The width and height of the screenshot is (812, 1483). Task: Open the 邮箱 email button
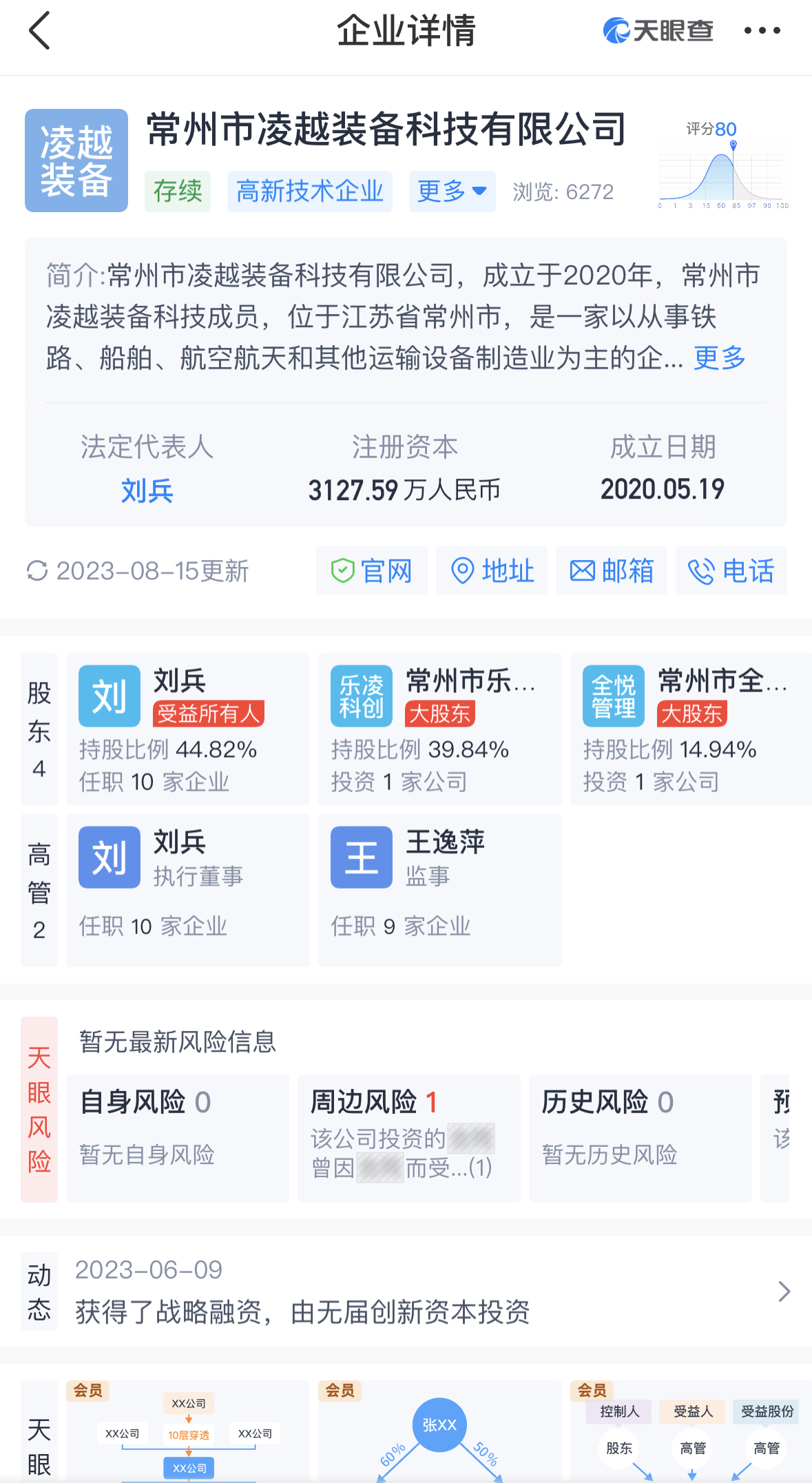[612, 571]
